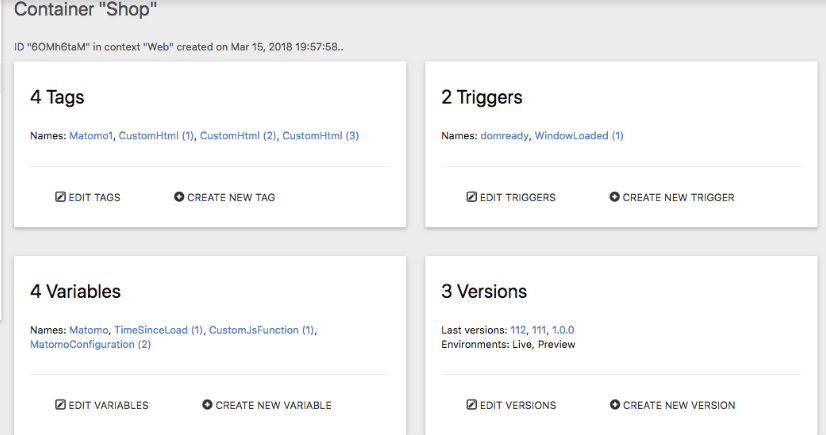Click the plus icon for Create New Version
The width and height of the screenshot is (826, 435).
pos(614,405)
